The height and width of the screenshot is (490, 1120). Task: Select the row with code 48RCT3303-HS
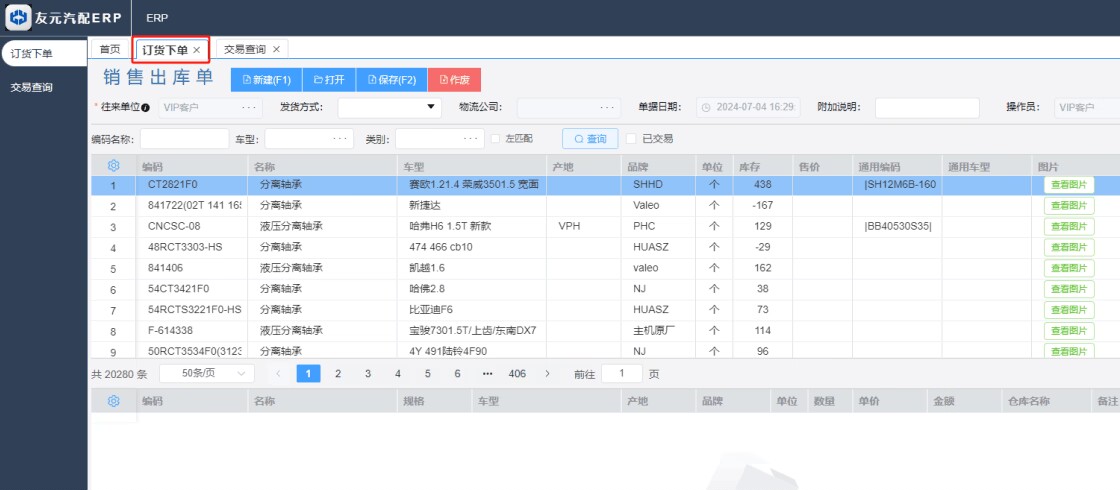[604, 247]
